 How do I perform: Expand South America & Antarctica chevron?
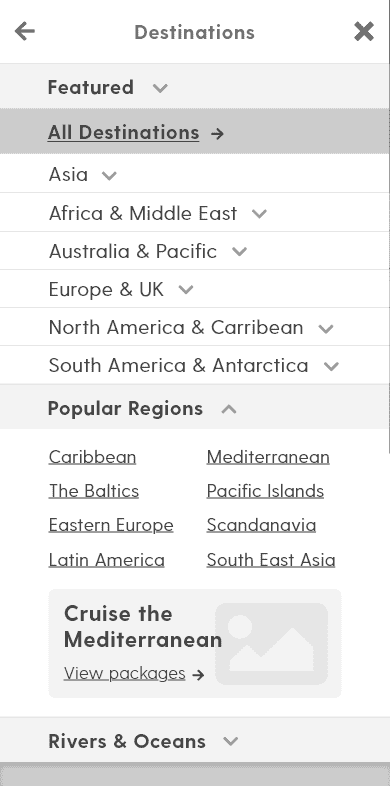331,366
